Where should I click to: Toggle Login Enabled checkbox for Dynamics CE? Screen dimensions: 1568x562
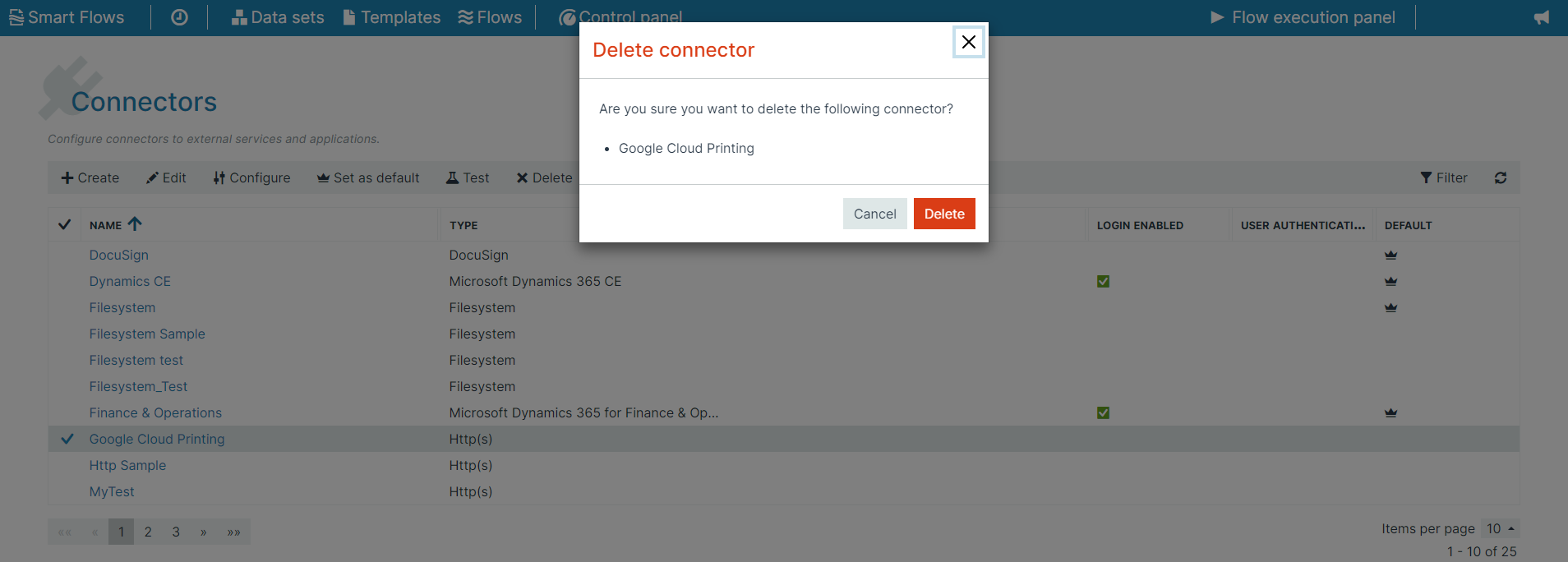(1103, 281)
